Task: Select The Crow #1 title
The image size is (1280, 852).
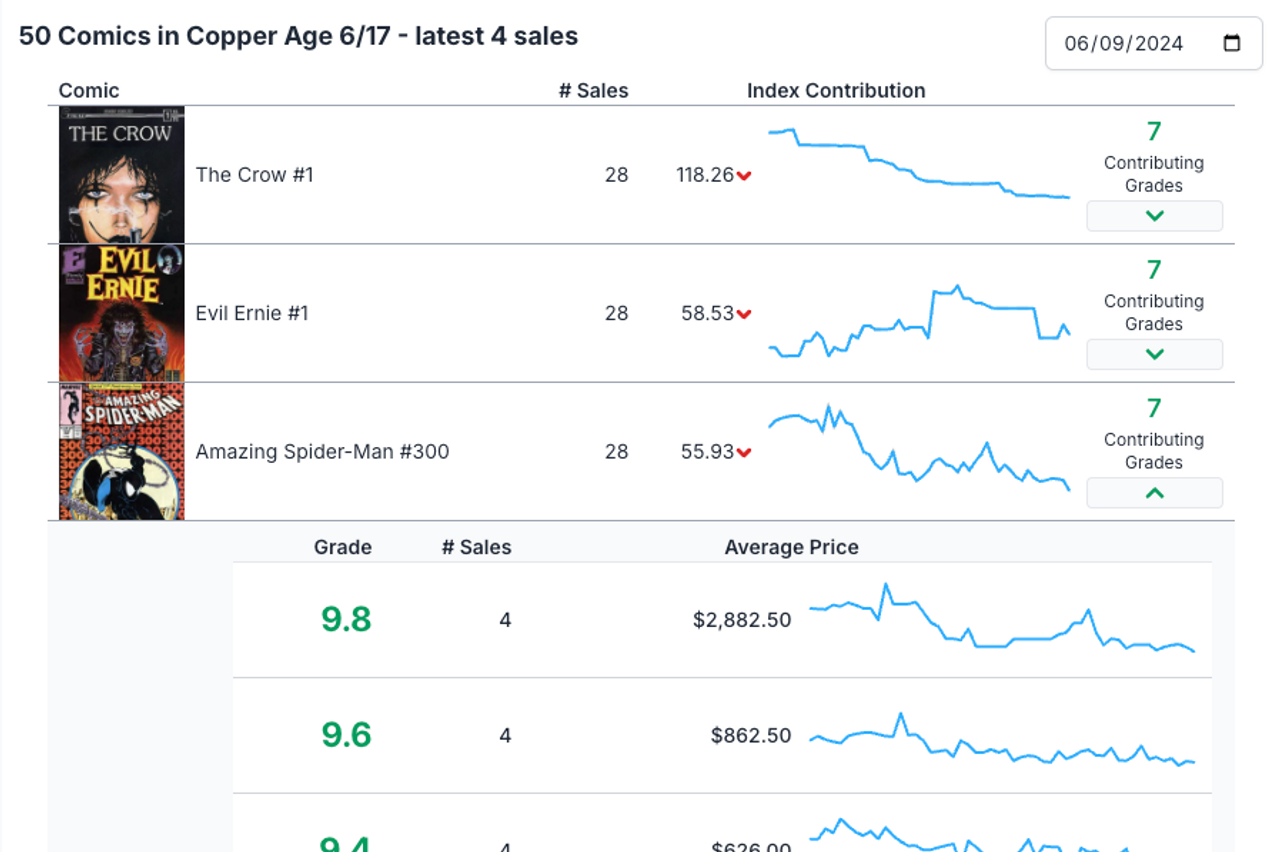Action: click(255, 175)
